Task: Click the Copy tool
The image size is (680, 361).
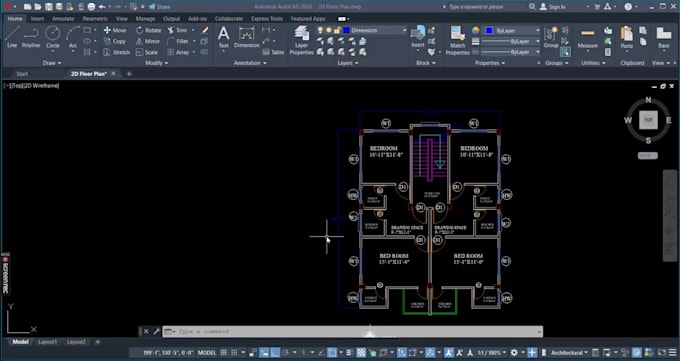Action: tap(115, 41)
